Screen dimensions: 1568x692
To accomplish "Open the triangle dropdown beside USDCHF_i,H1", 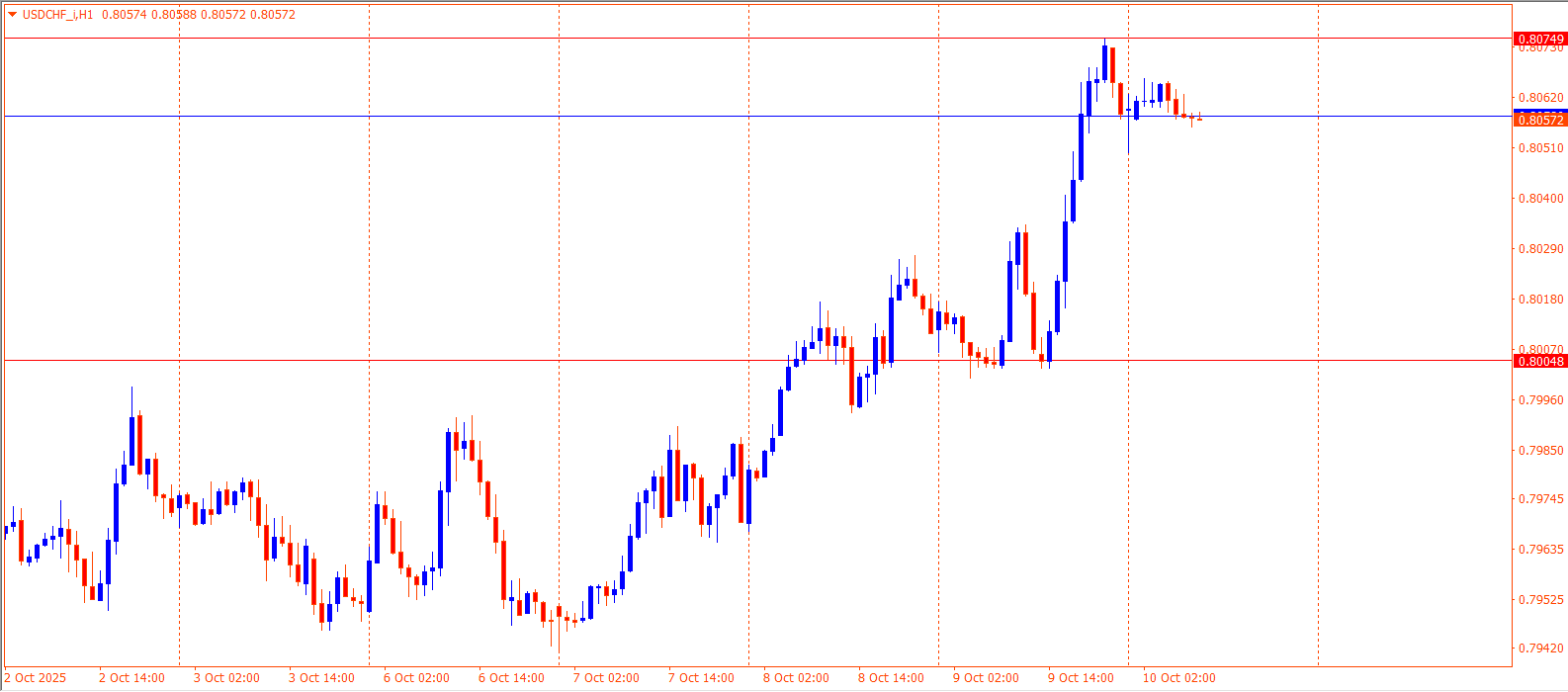I will [x=12, y=15].
